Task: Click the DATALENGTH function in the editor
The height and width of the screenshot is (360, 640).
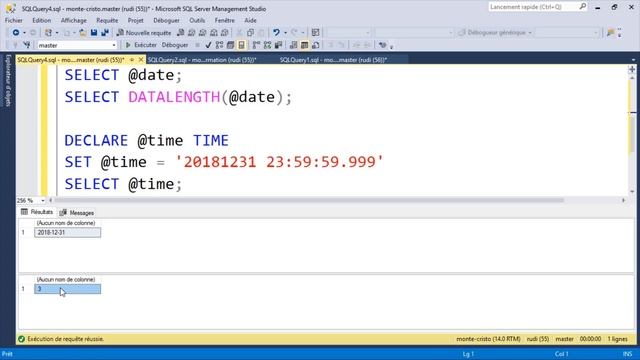Action: pyautogui.click(x=174, y=97)
